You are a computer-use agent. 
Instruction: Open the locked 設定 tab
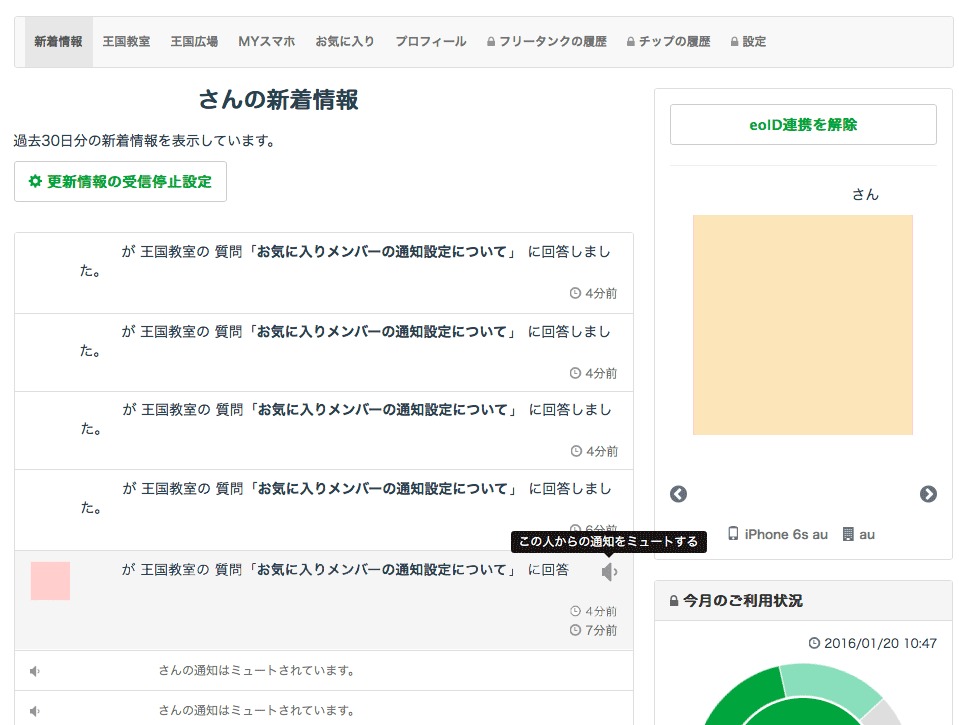(x=749, y=42)
